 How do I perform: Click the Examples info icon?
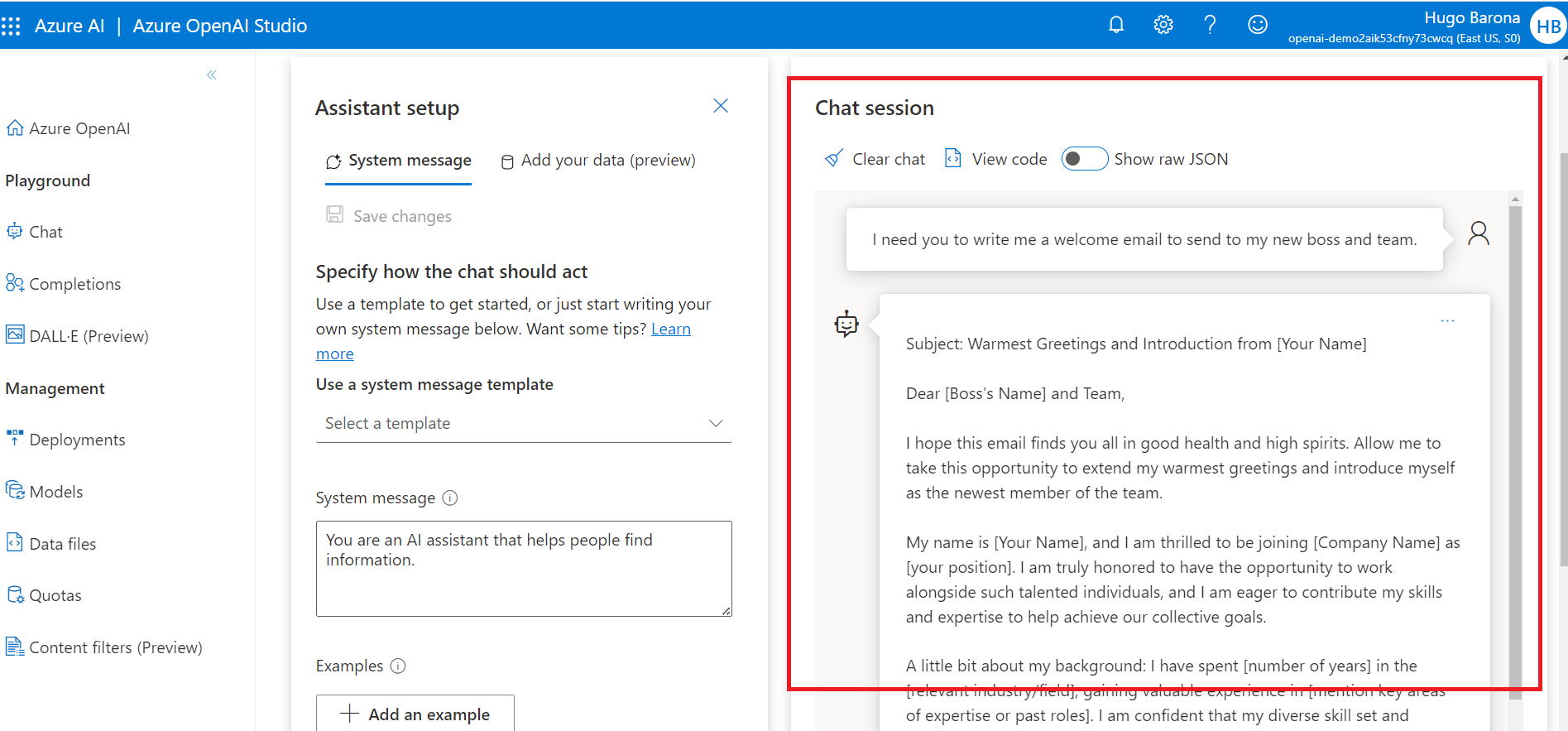pos(398,666)
